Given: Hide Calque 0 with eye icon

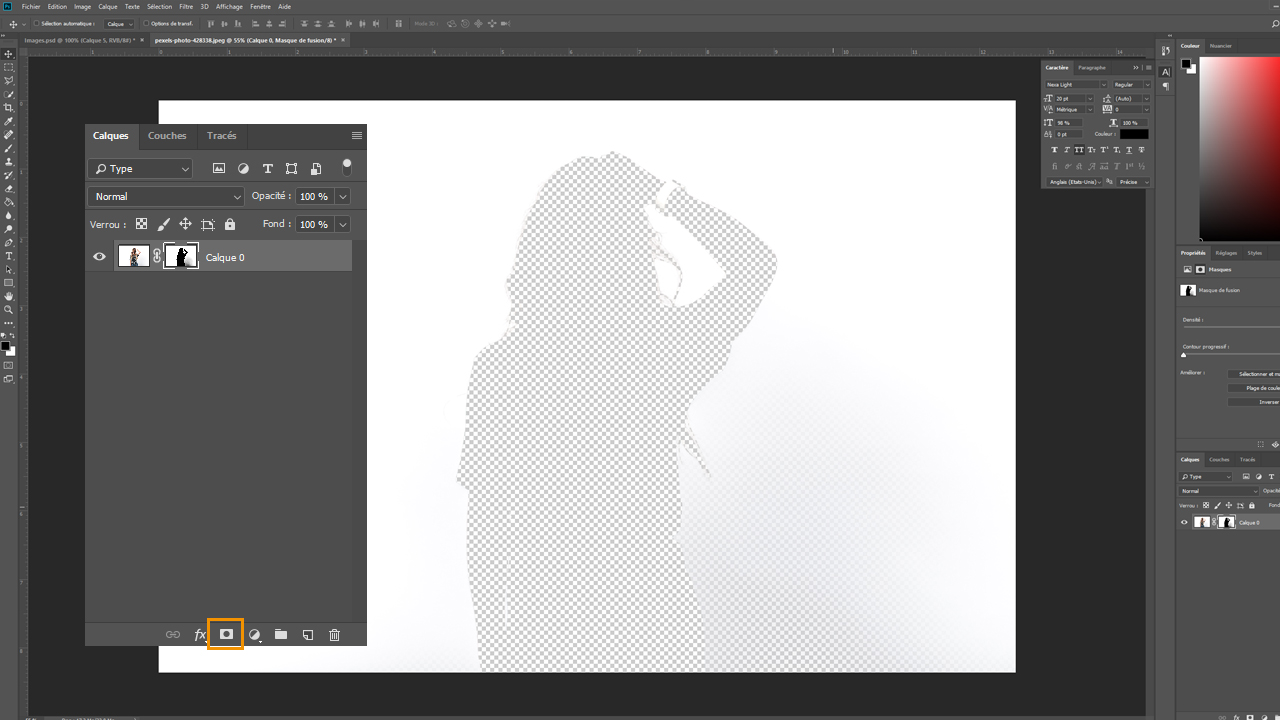Looking at the screenshot, I should (x=99, y=257).
